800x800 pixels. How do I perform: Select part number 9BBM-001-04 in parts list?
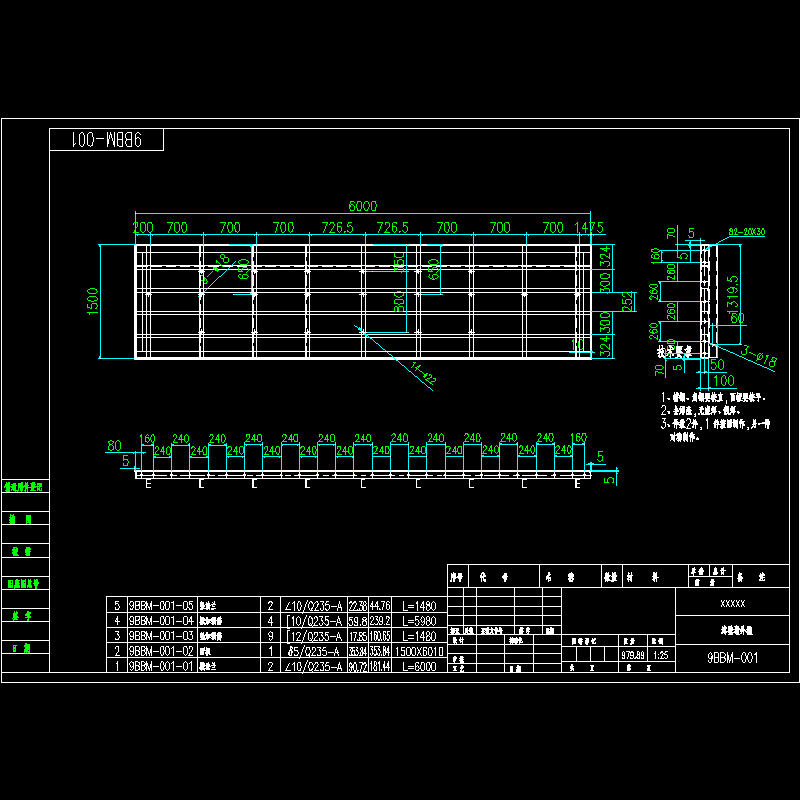[x=161, y=621]
